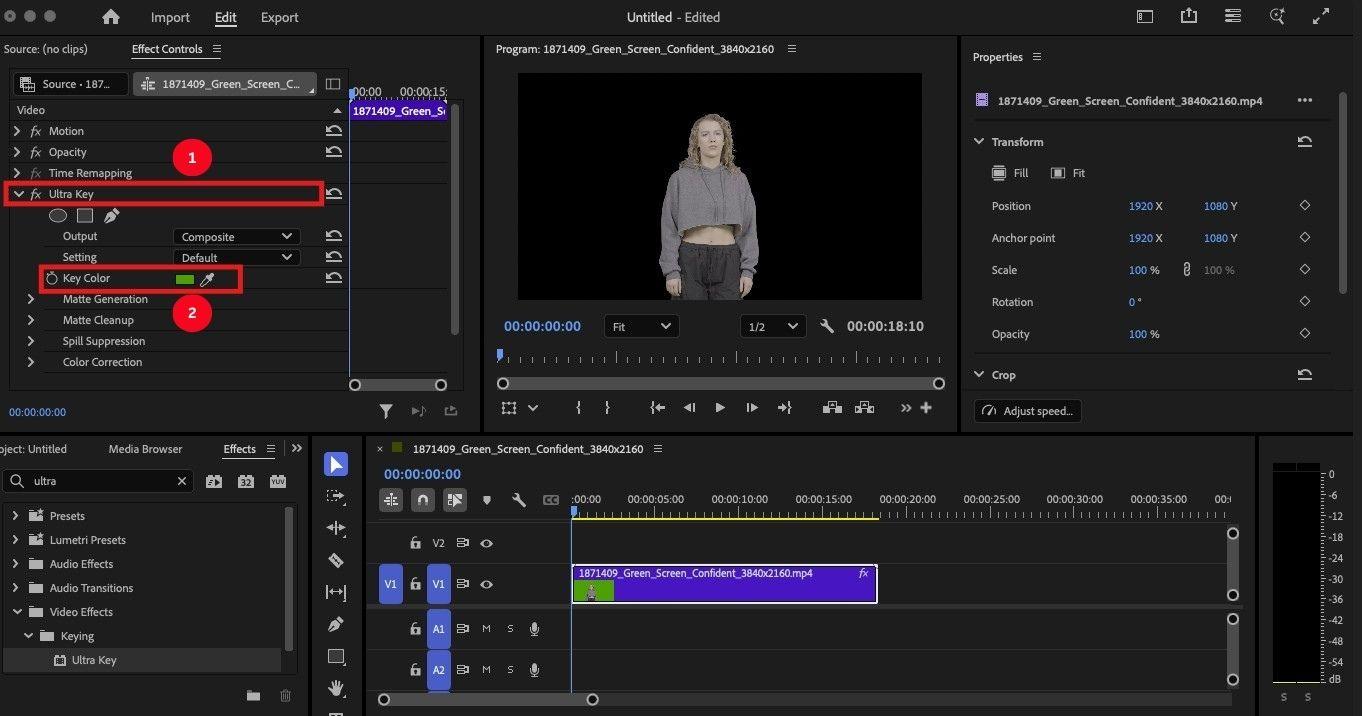Expand Color Correction settings
The width and height of the screenshot is (1362, 716).
(31, 362)
